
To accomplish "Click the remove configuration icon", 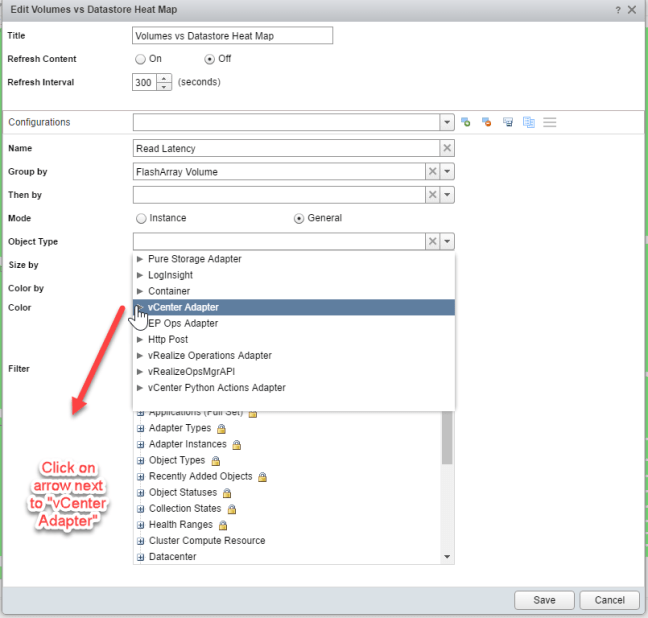I will coord(487,122).
